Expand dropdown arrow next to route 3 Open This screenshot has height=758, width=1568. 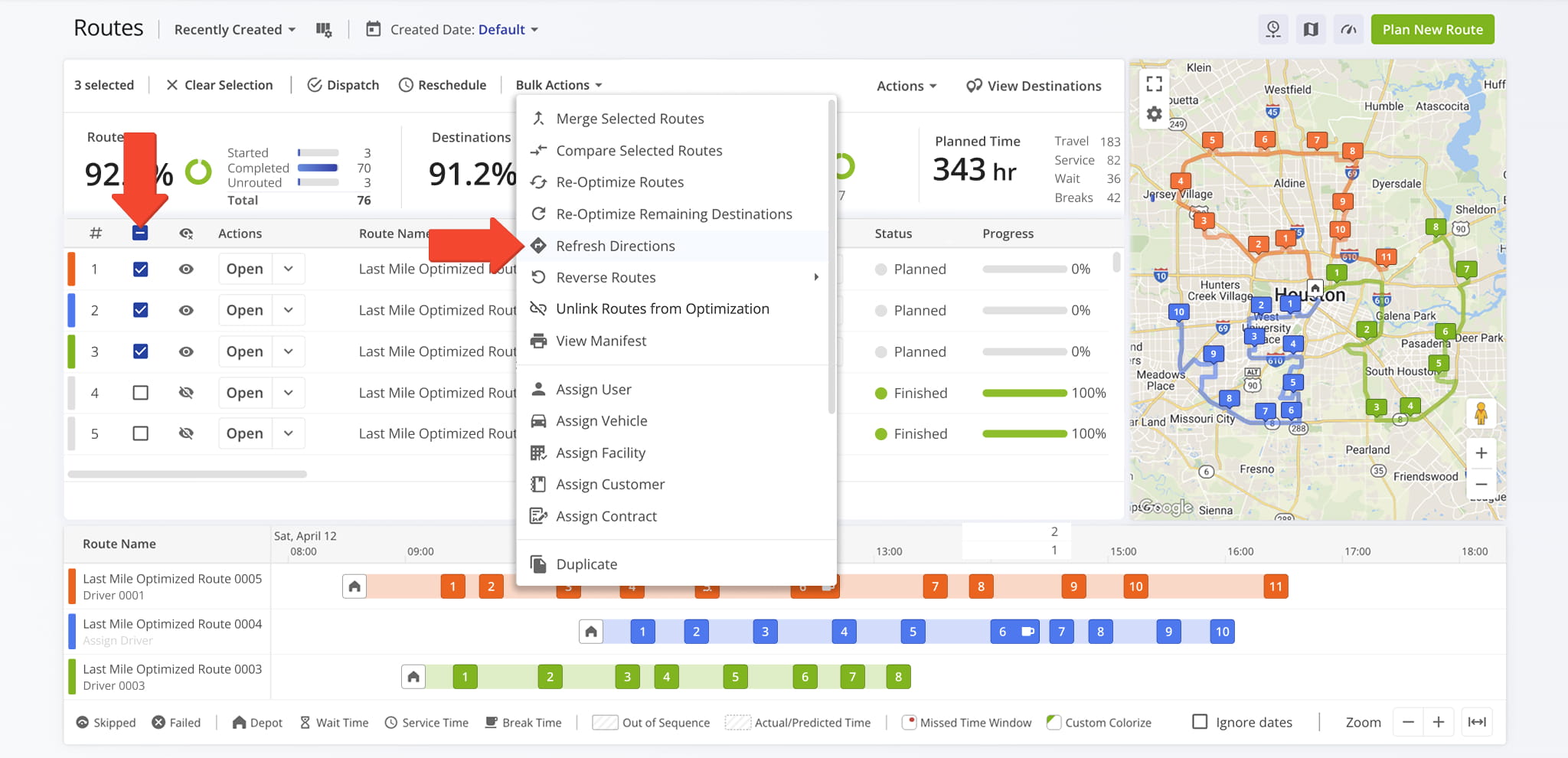coord(289,351)
